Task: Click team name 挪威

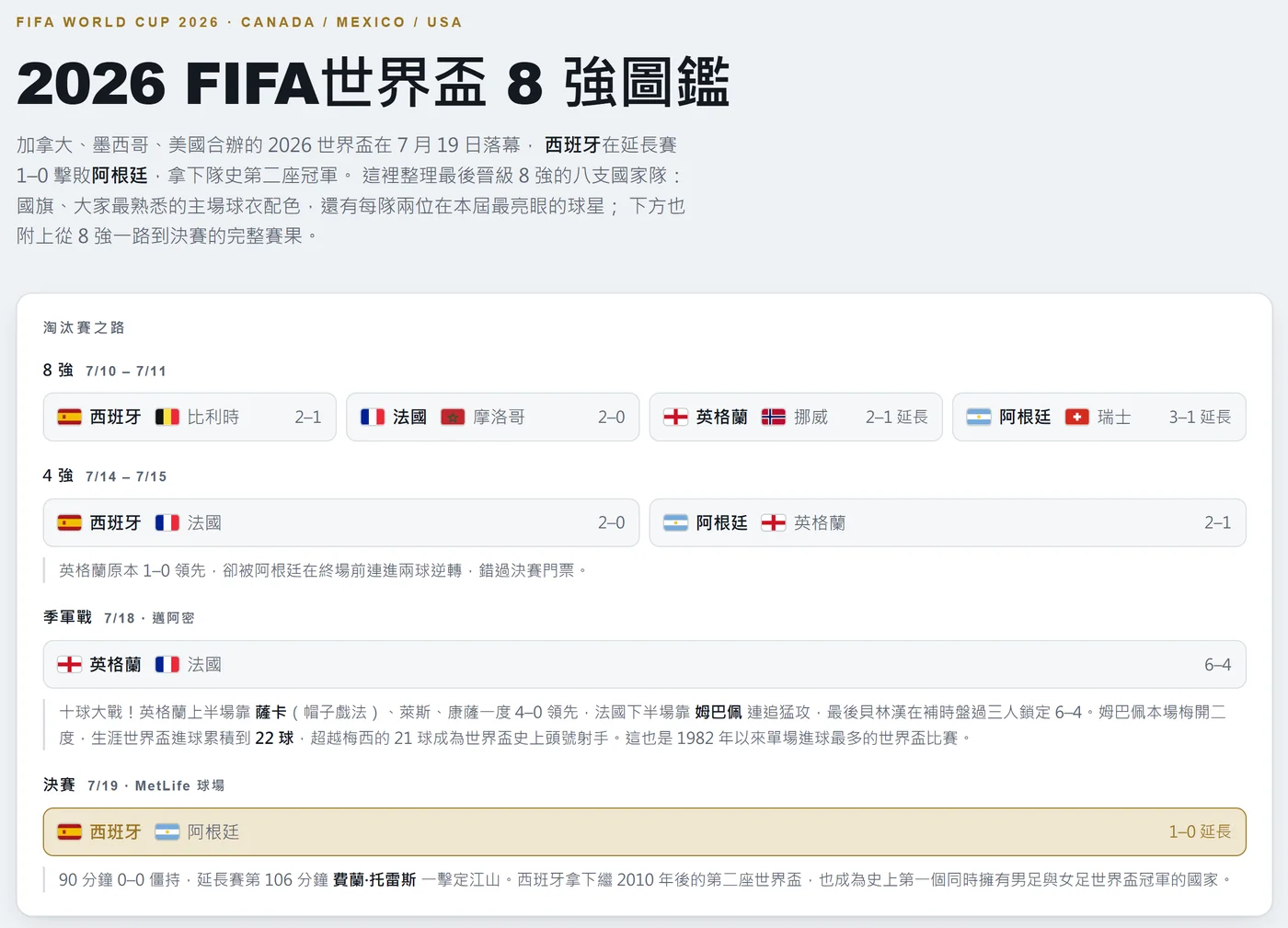Action: coord(811,417)
